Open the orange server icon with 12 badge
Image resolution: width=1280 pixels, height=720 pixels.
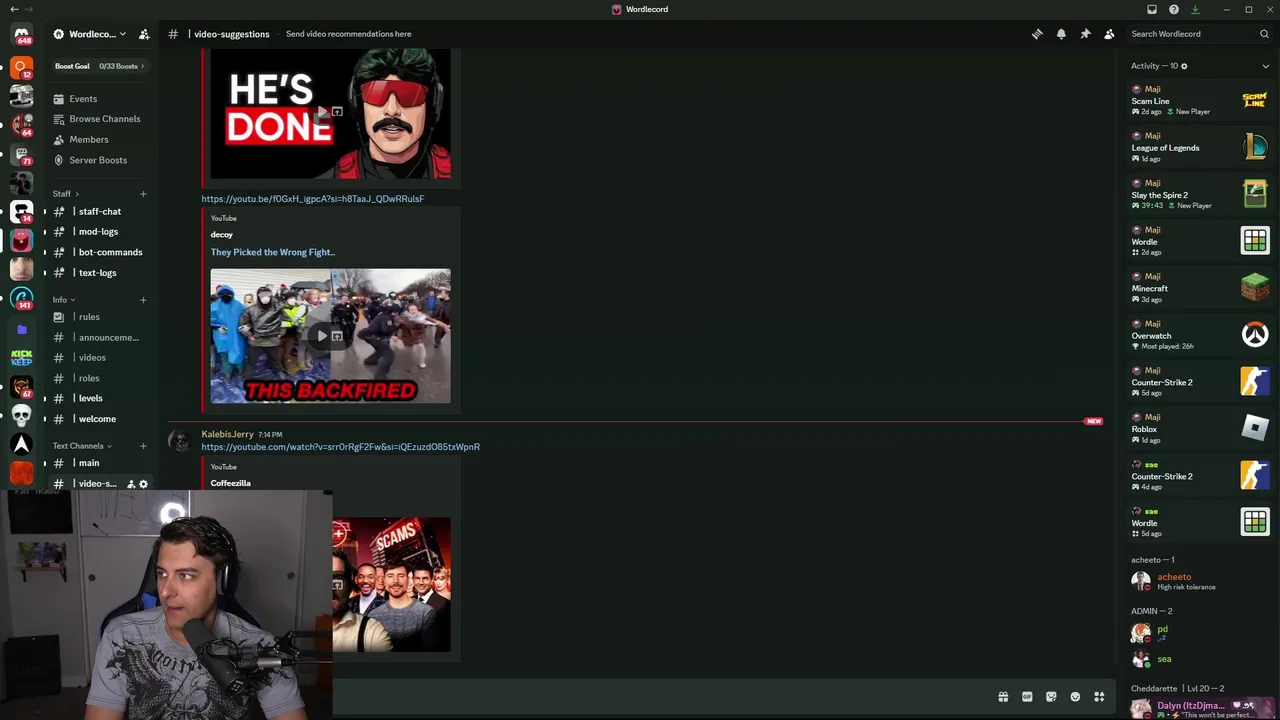click(21, 68)
